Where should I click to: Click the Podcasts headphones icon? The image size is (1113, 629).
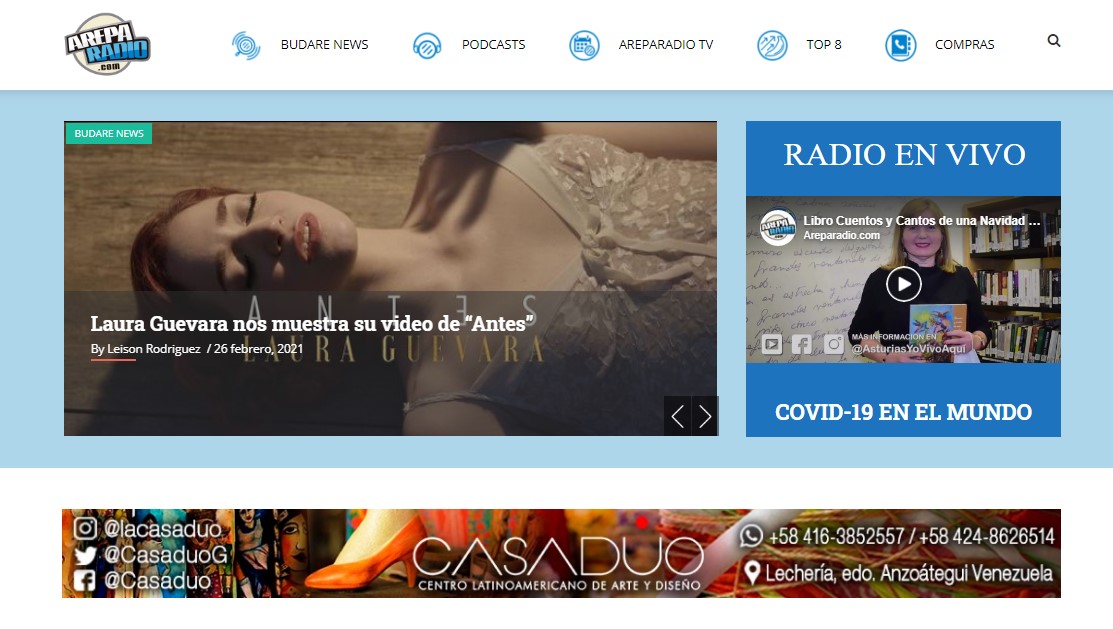[427, 45]
